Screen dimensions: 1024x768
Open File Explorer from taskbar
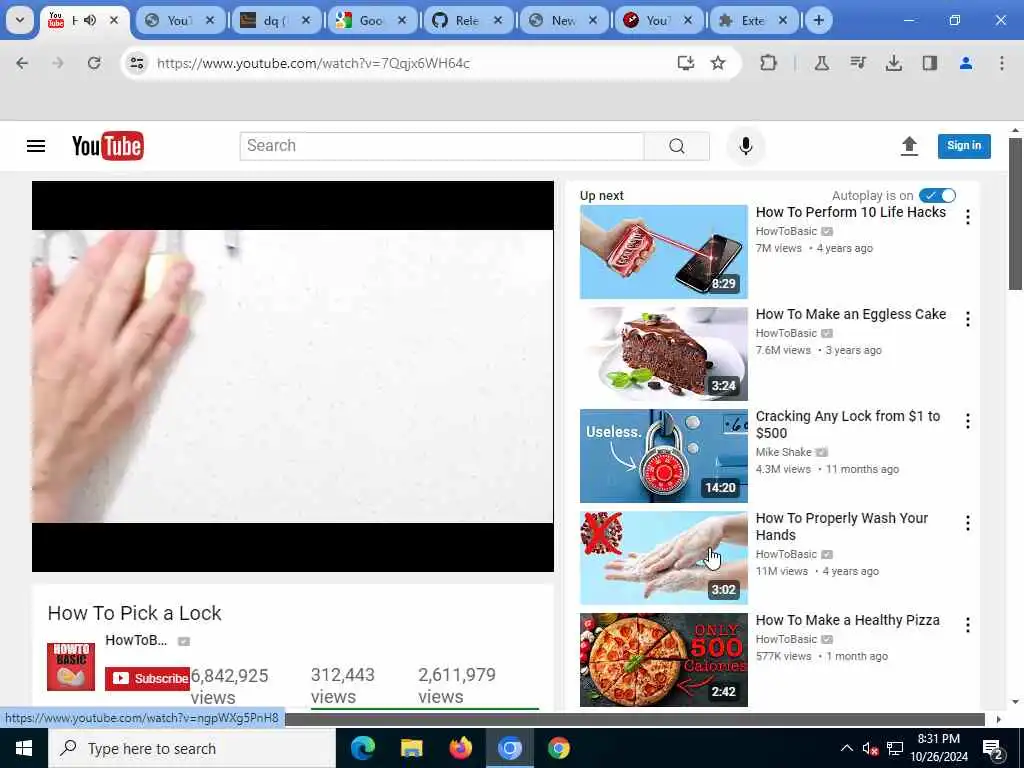coord(411,748)
